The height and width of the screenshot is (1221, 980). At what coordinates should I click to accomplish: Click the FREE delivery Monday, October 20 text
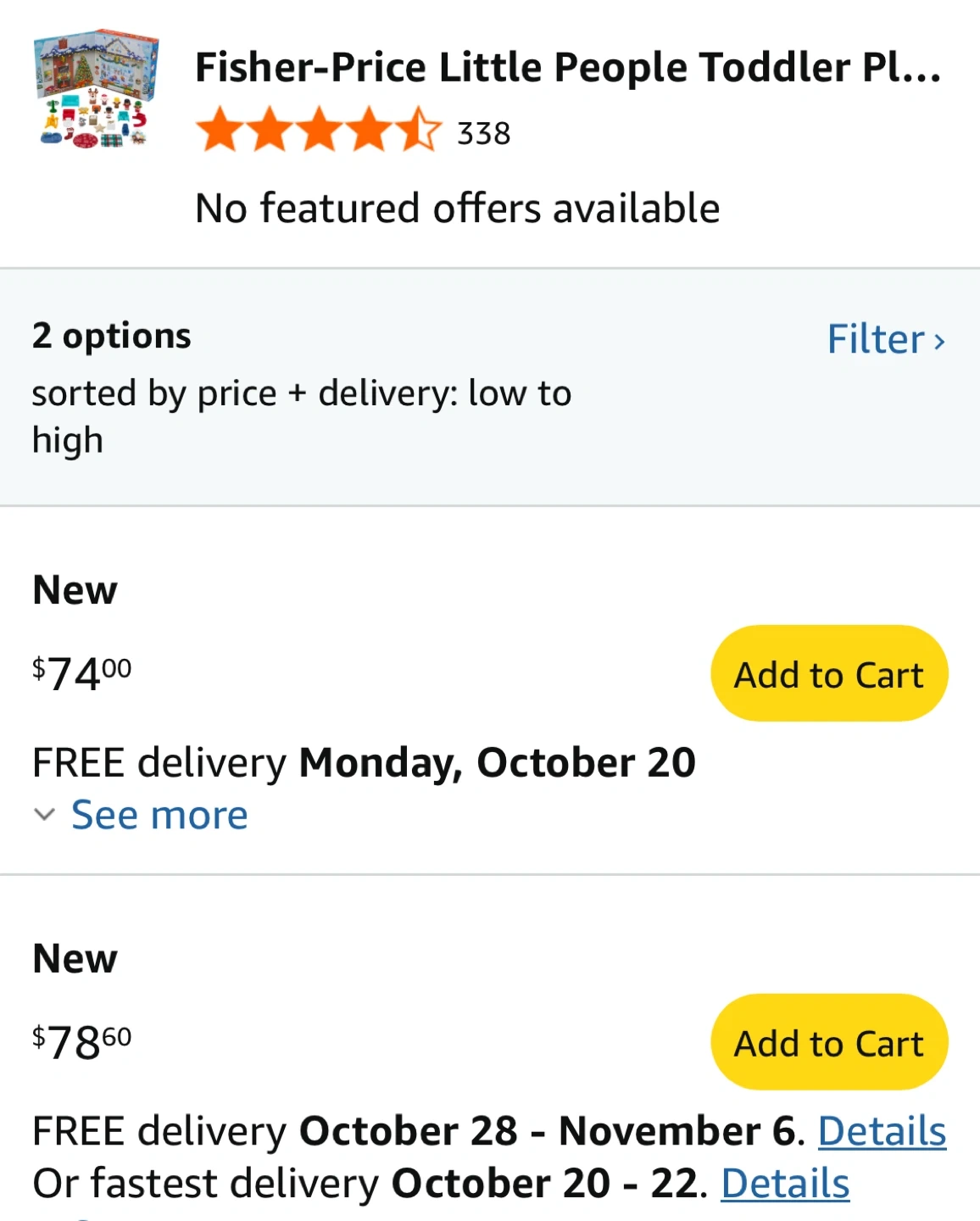click(x=364, y=762)
